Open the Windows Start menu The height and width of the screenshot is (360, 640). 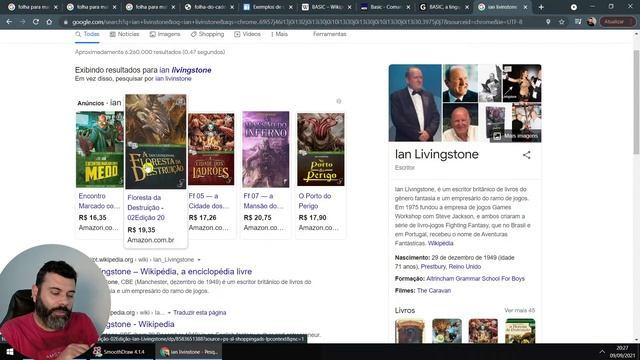coord(10,352)
